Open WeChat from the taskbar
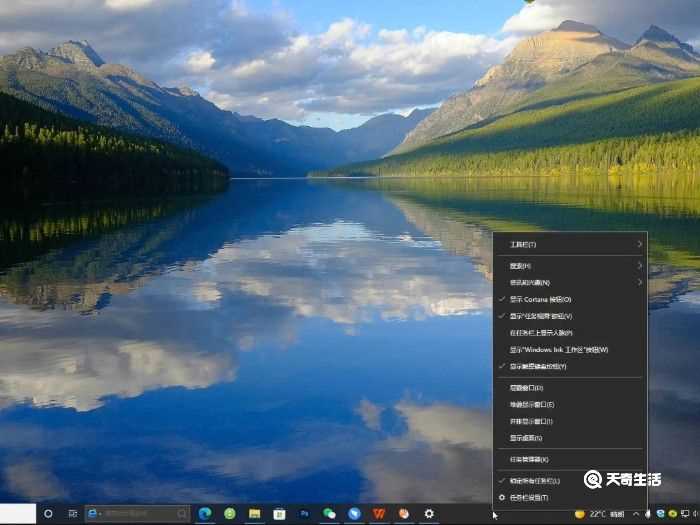 [x=329, y=513]
